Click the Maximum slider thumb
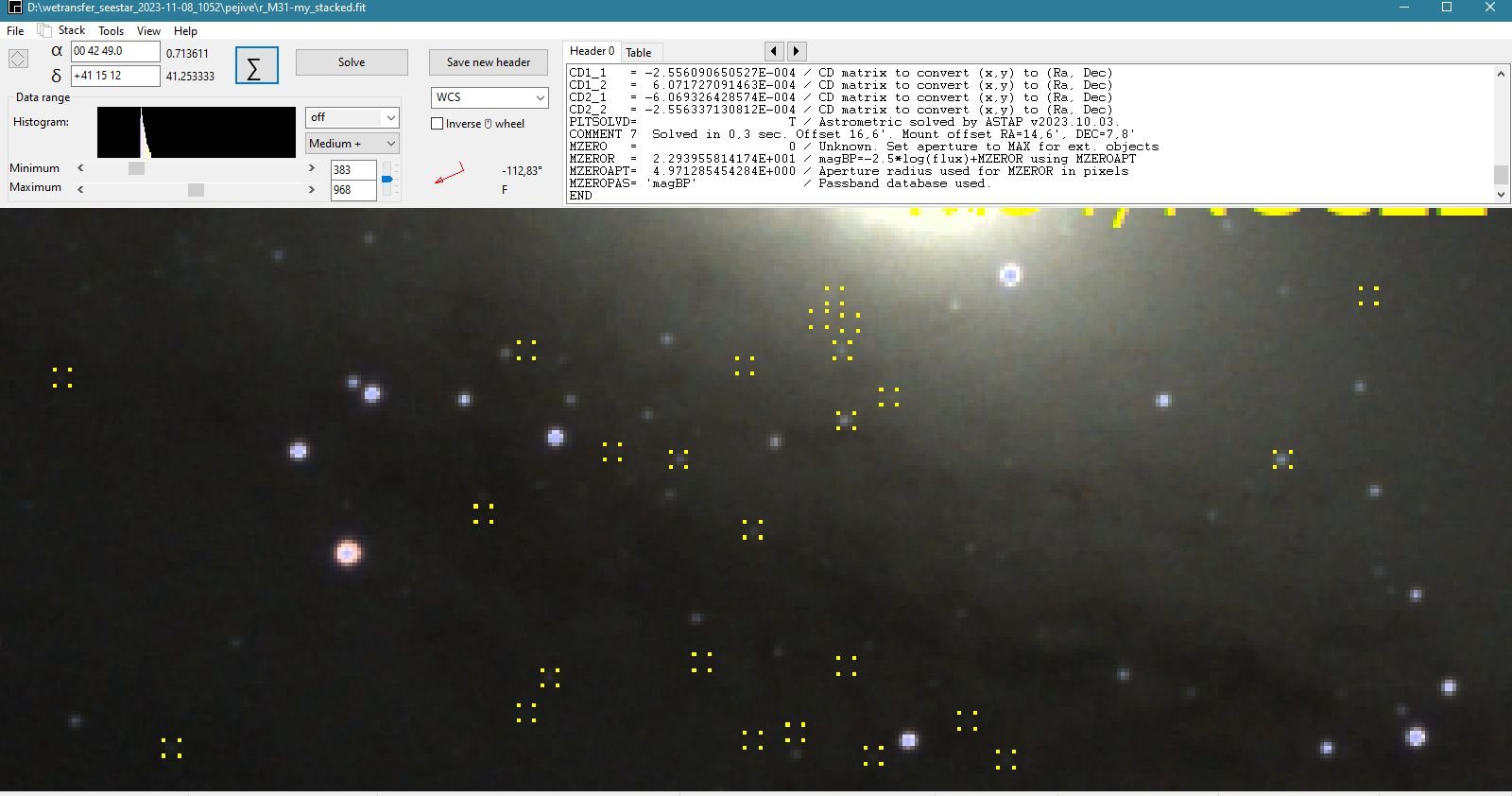The image size is (1512, 796). 196,189
